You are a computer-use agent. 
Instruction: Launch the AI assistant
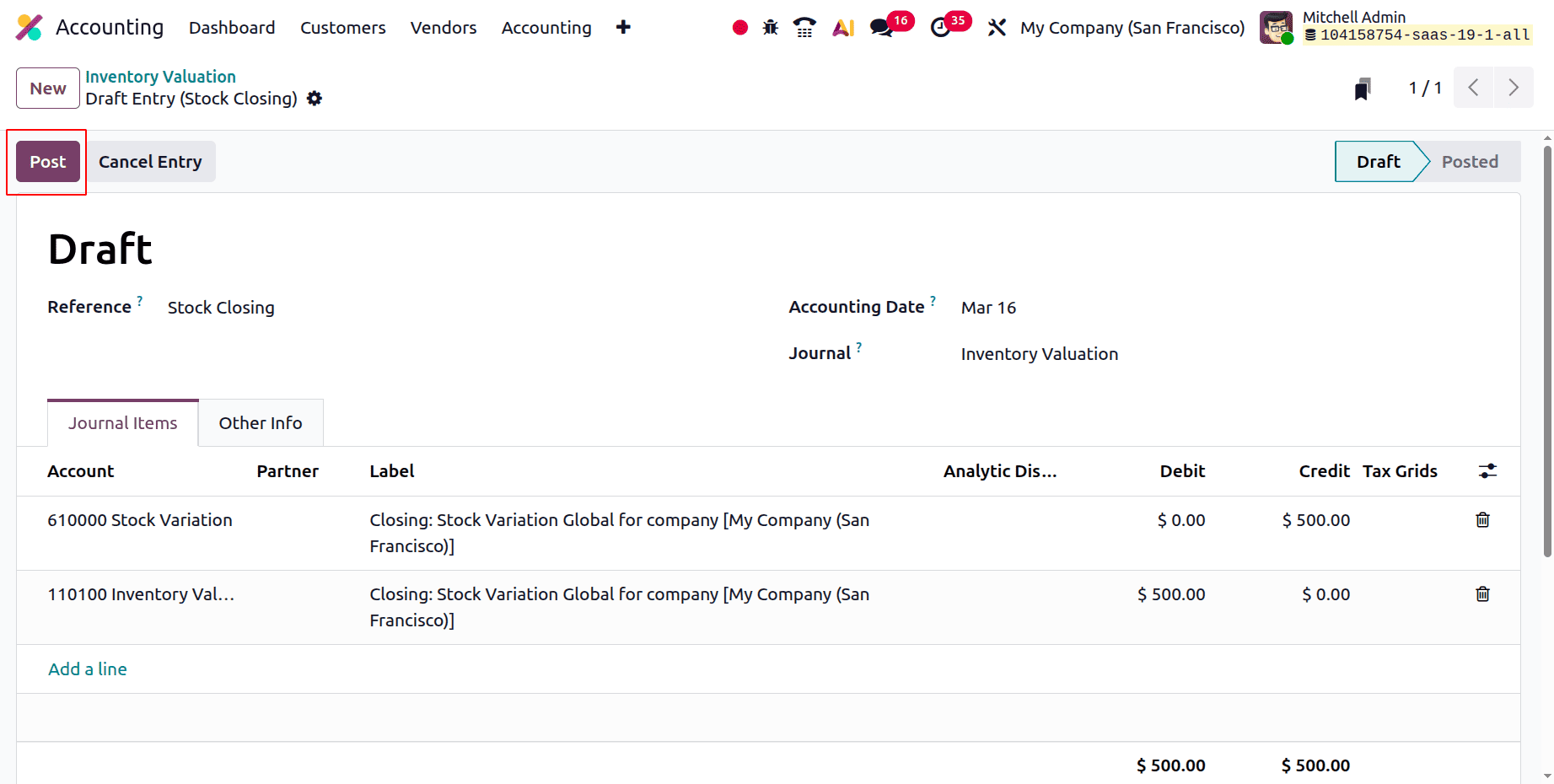842,27
